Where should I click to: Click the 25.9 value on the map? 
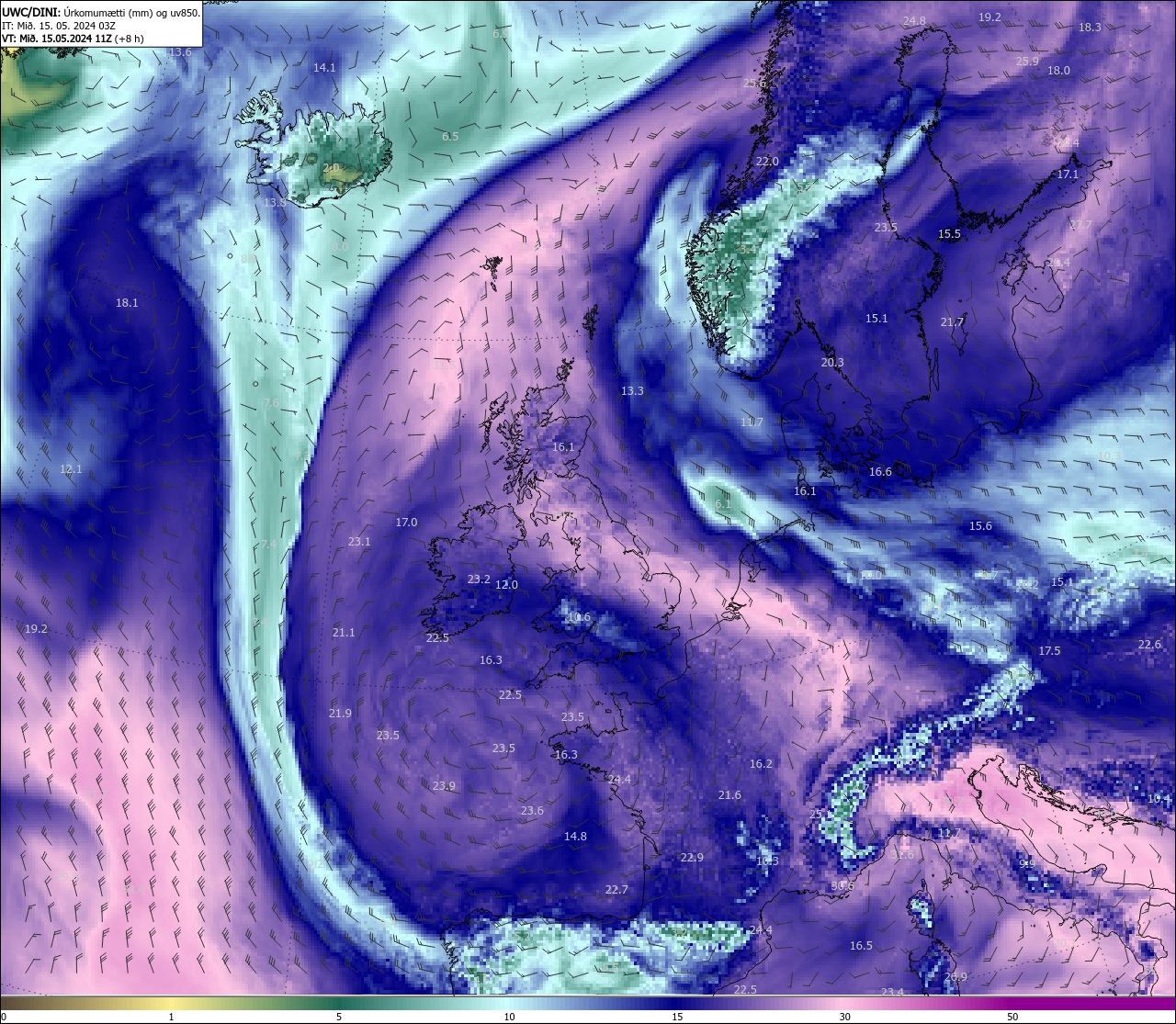1027,62
